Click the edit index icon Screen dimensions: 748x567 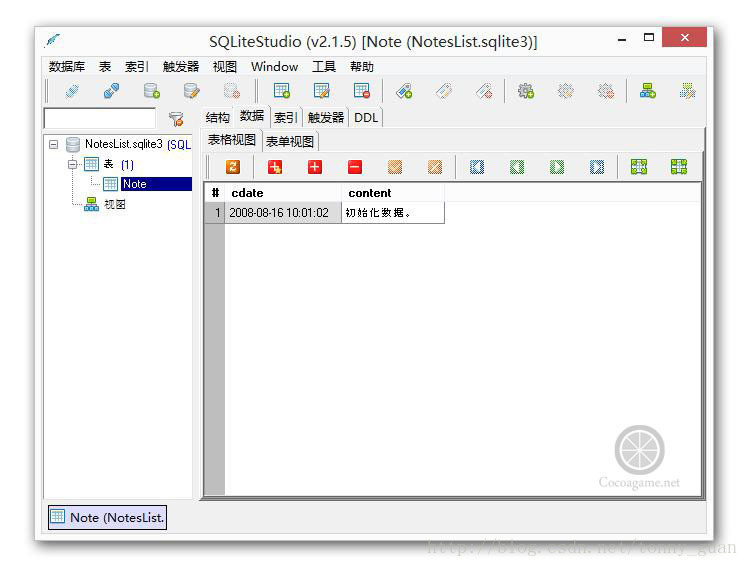[x=444, y=91]
